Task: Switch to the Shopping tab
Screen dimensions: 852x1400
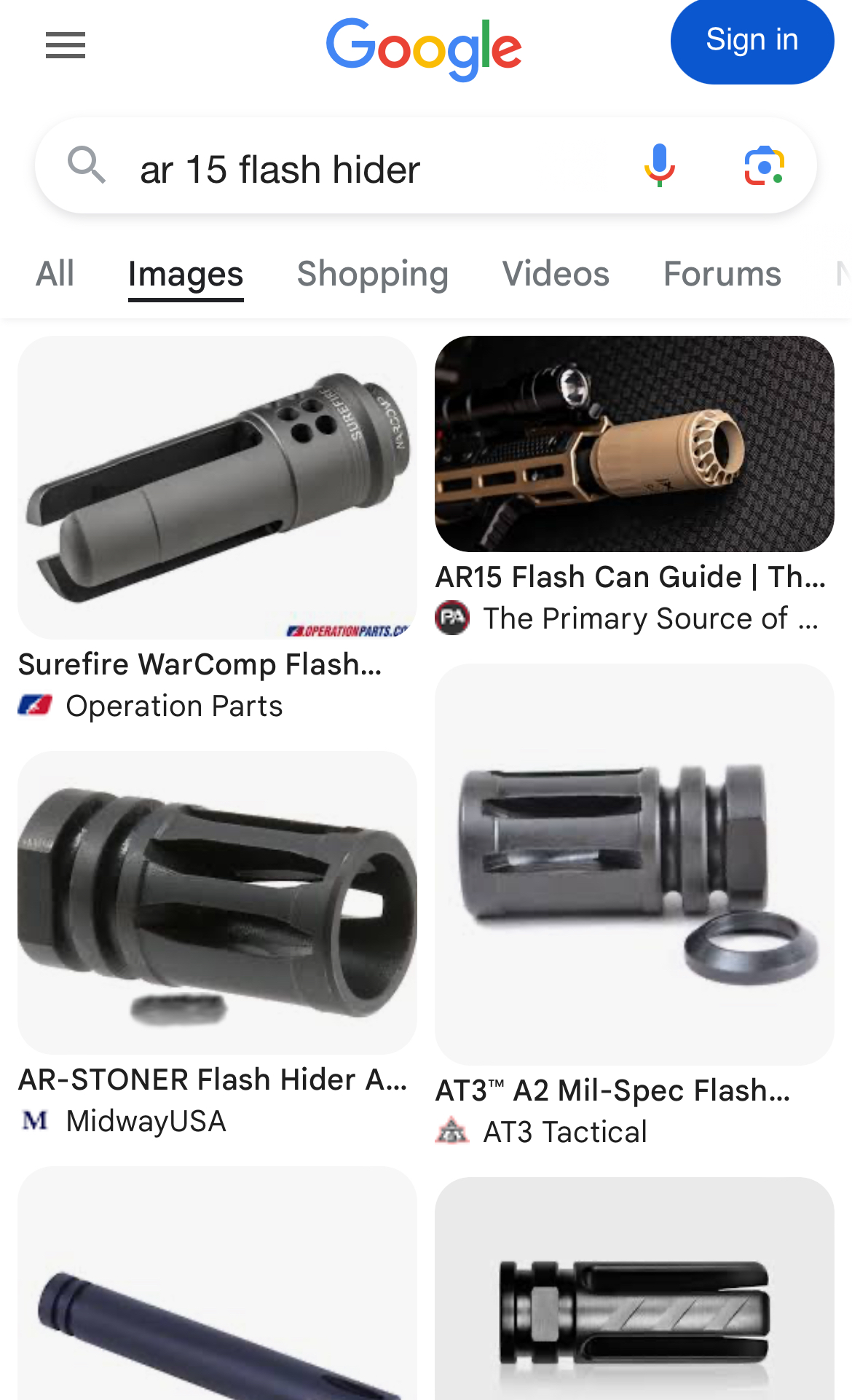Action: click(x=372, y=274)
